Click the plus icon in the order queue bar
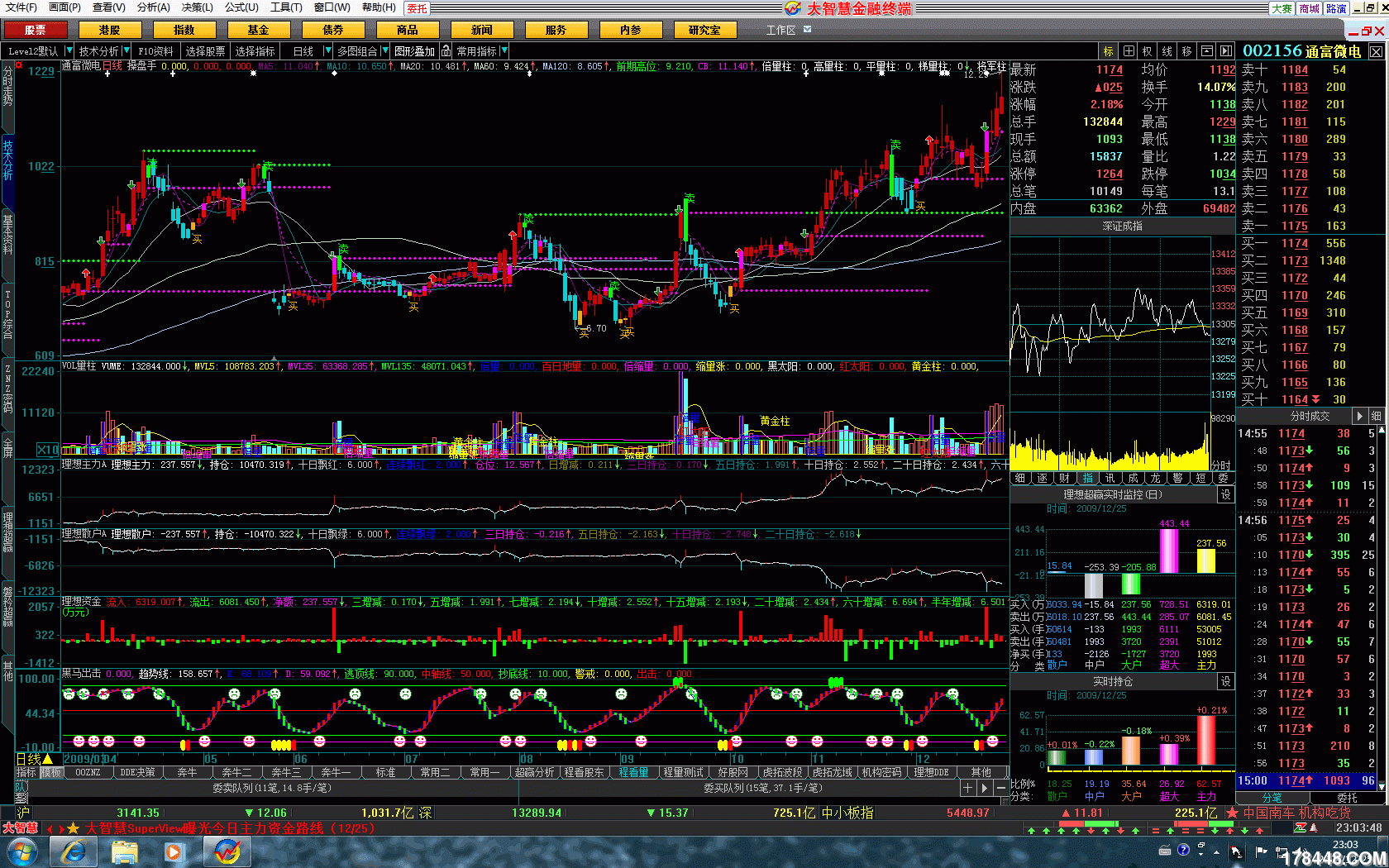1389x868 pixels. (x=968, y=788)
